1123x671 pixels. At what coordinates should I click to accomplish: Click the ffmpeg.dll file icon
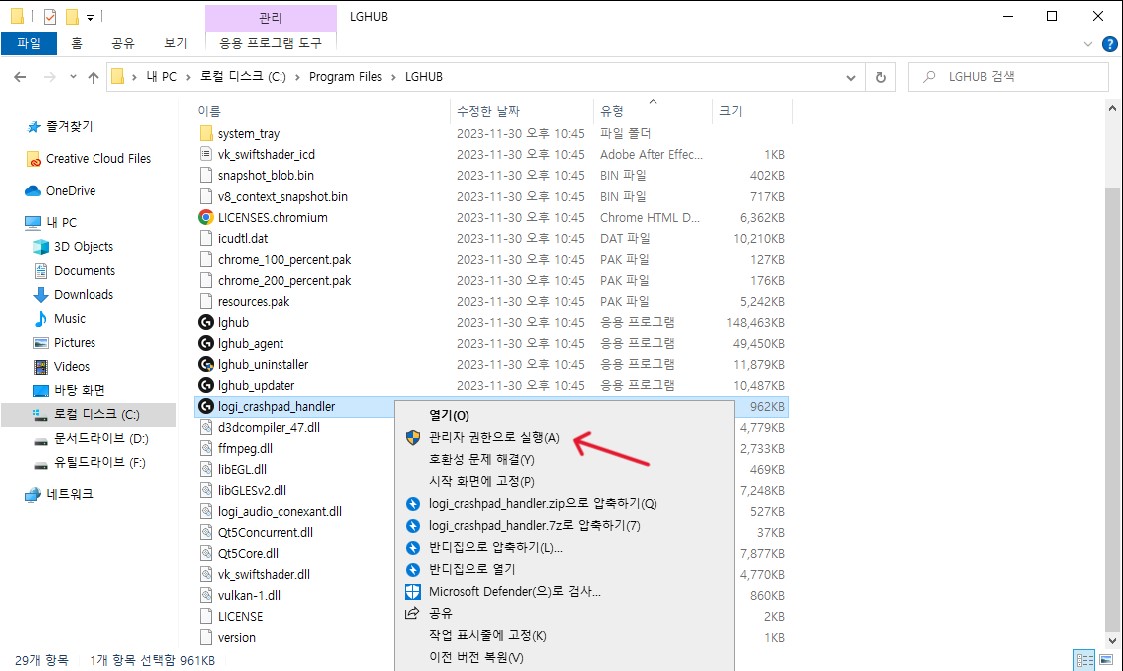coord(206,448)
